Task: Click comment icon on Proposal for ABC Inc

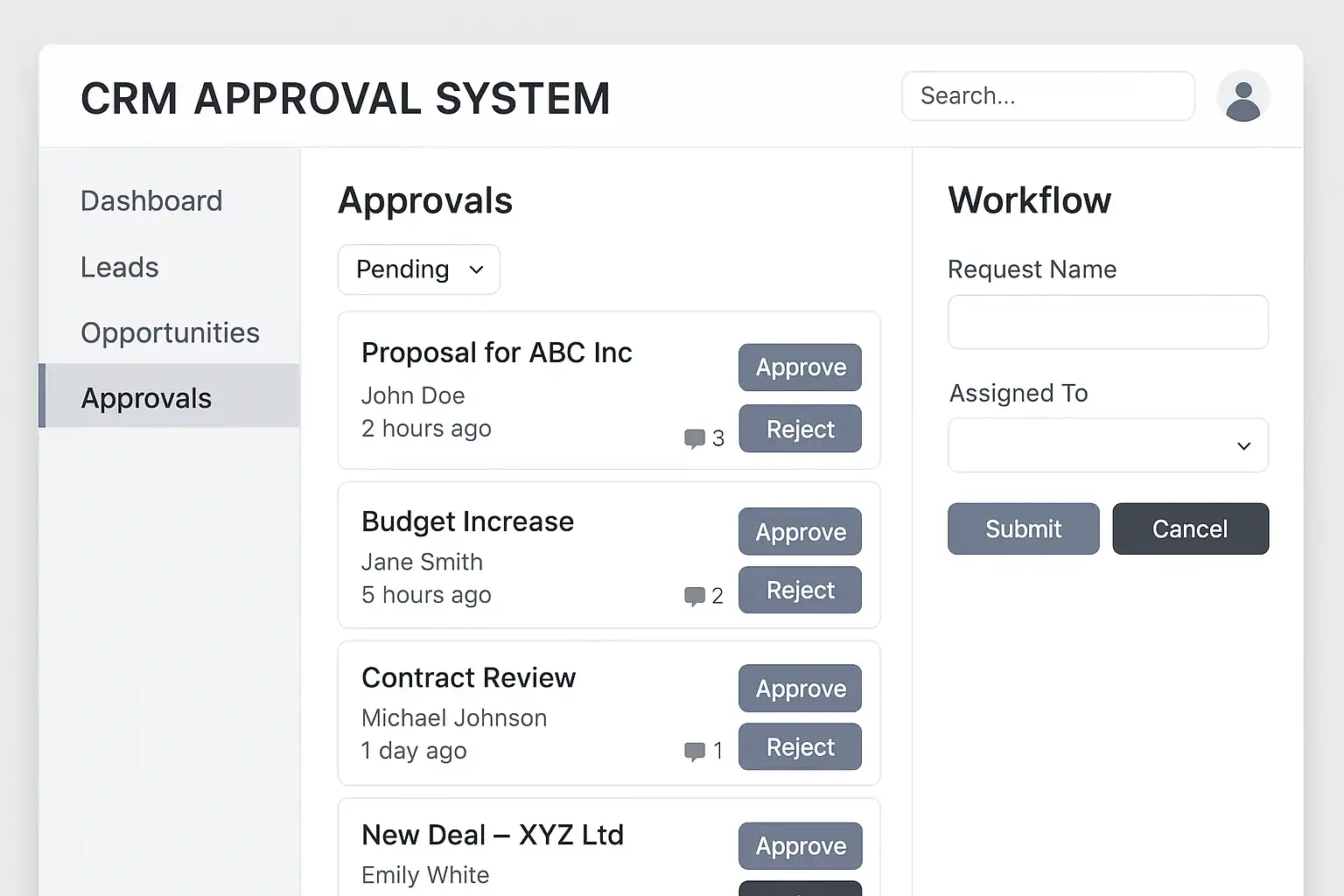Action: (x=695, y=437)
